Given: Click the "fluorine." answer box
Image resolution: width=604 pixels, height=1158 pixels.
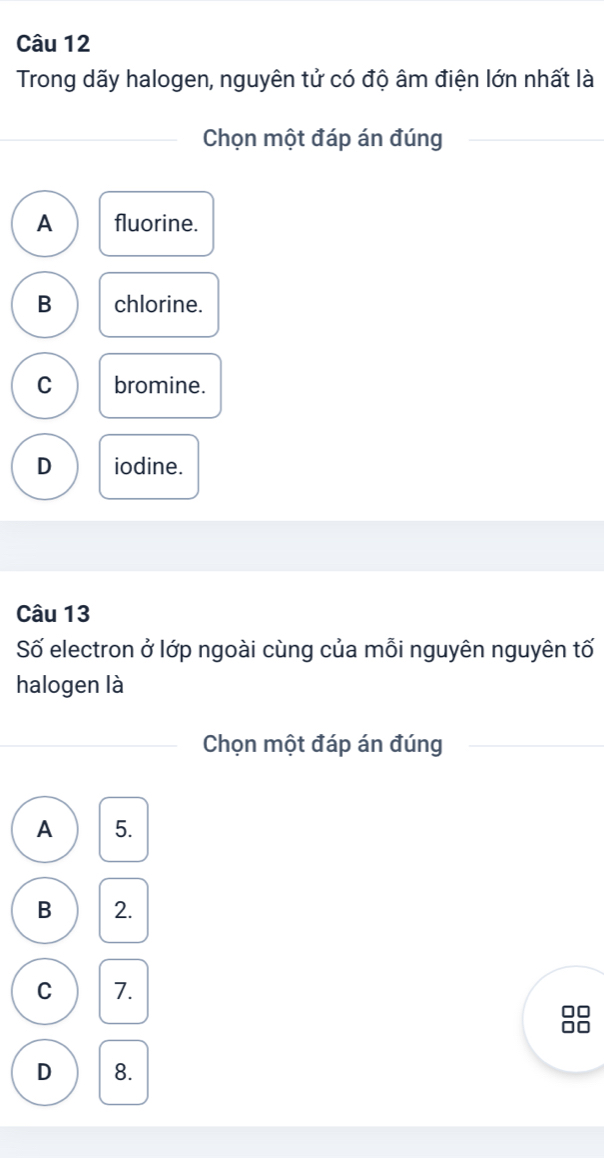Looking at the screenshot, I should [x=156, y=224].
